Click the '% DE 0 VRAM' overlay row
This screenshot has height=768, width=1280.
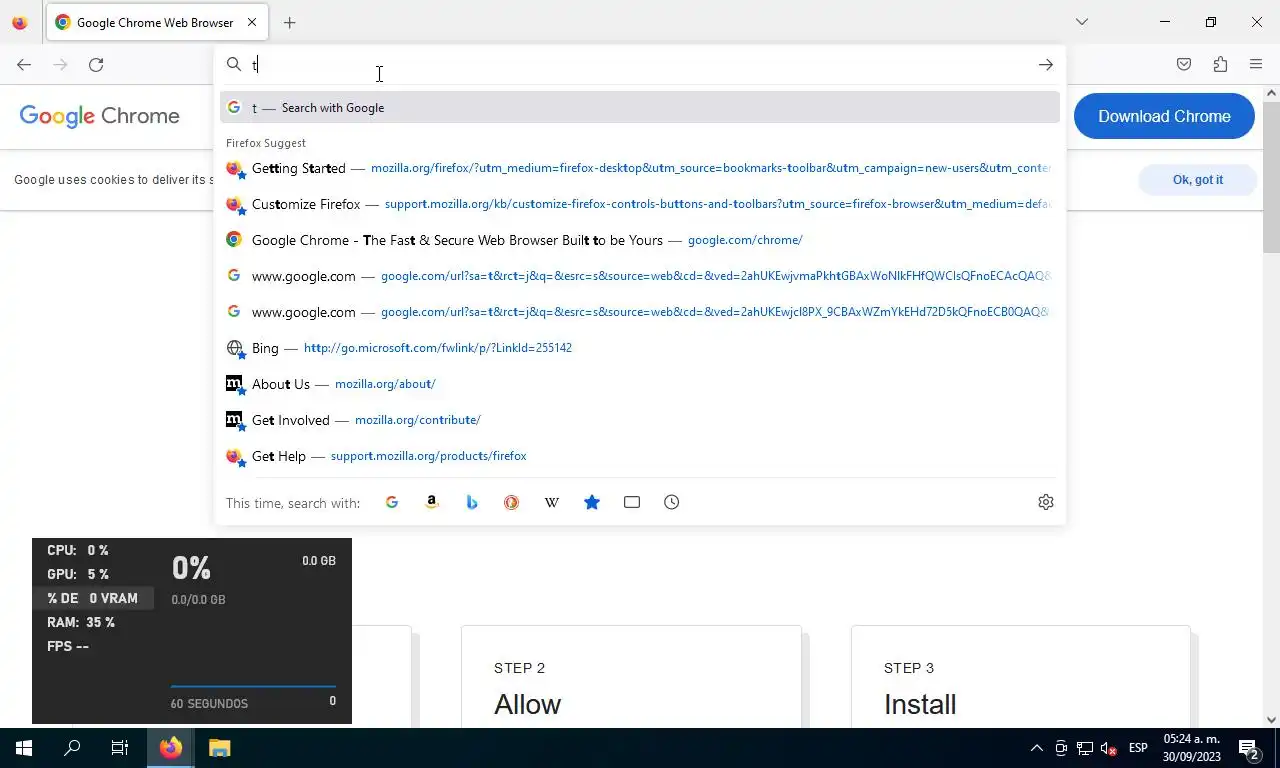click(93, 598)
